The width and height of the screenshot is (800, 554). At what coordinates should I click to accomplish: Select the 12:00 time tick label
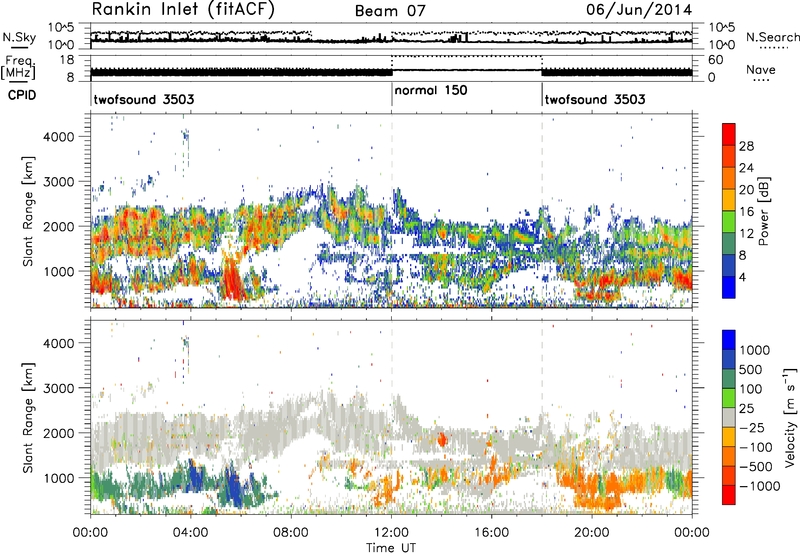(x=391, y=533)
